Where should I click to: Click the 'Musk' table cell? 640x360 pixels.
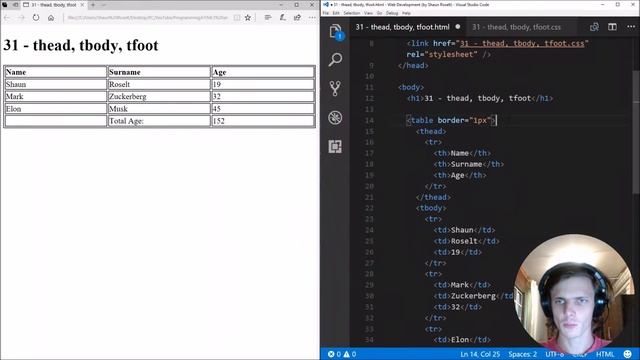click(x=159, y=109)
